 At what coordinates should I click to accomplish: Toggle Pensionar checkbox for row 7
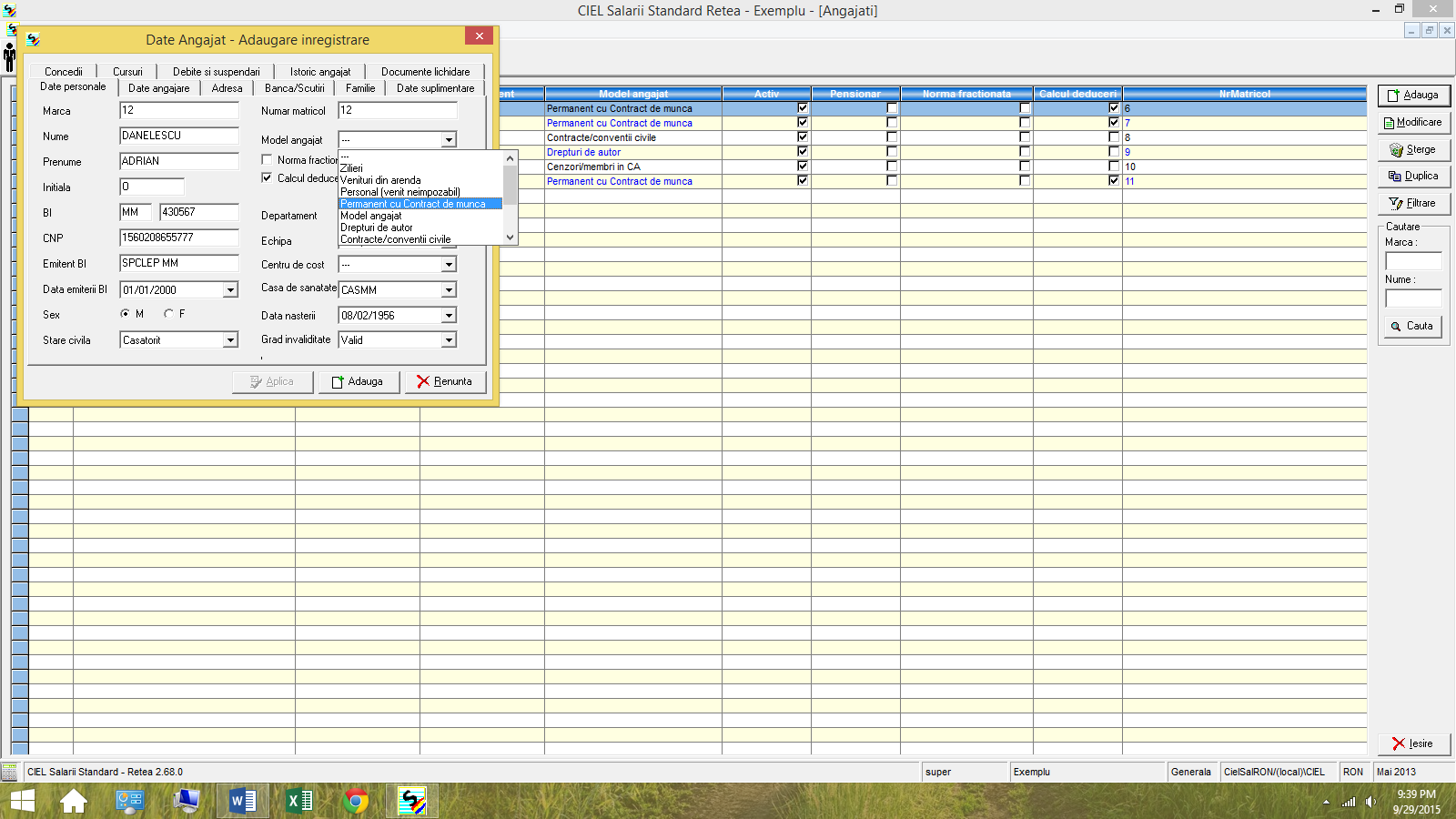(x=892, y=122)
